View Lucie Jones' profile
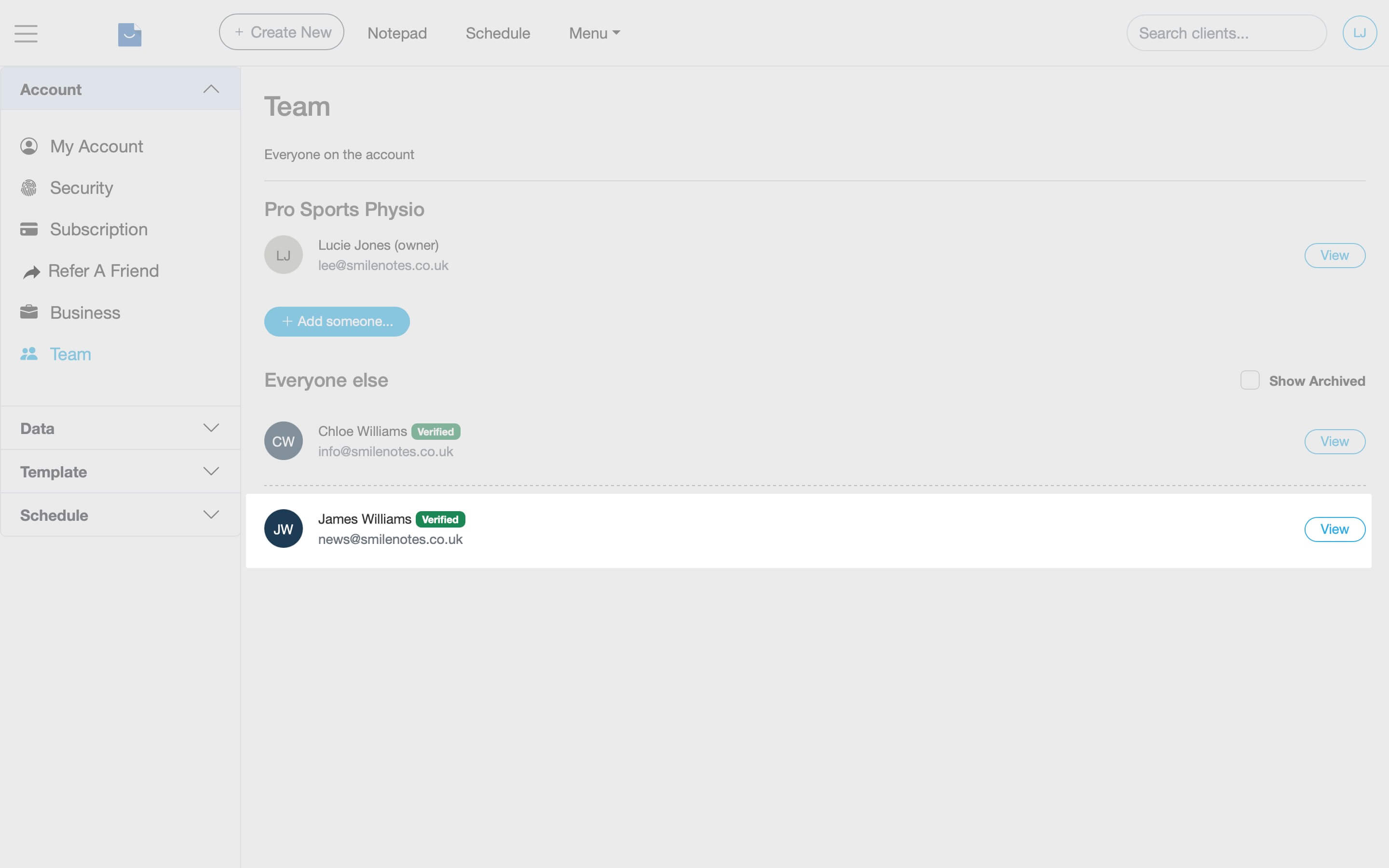Image resolution: width=1389 pixels, height=868 pixels. pos(1335,255)
